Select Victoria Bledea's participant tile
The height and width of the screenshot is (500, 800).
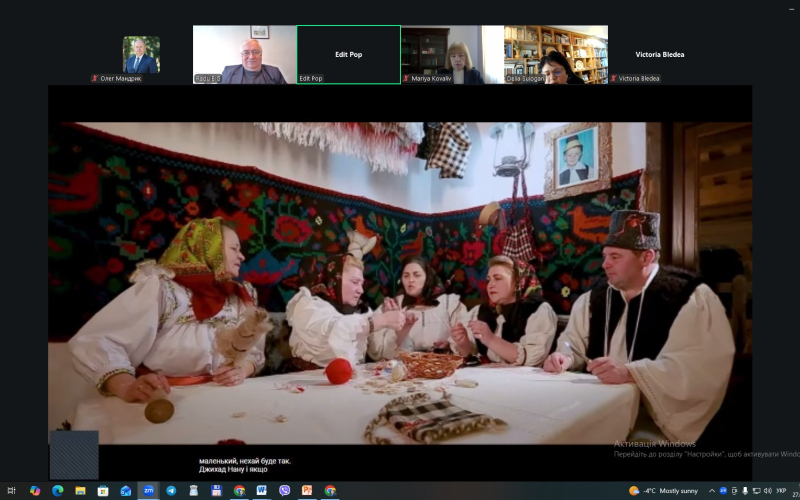coord(659,54)
